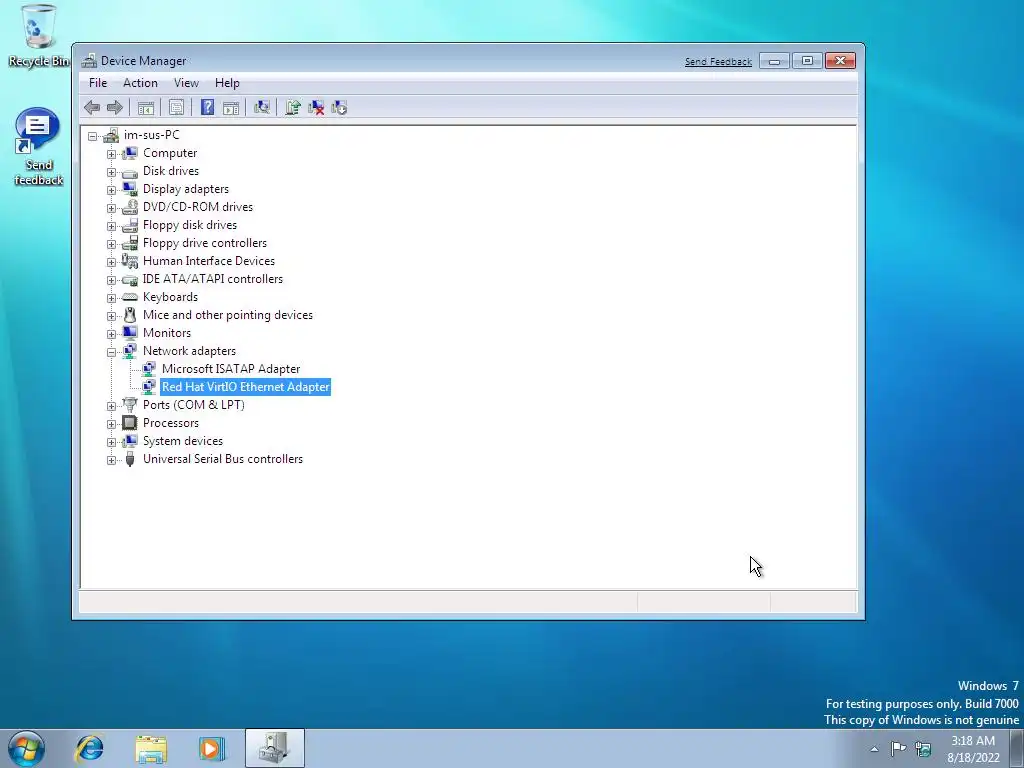The image size is (1024, 768).
Task: Open the Action menu
Action: coord(140,83)
